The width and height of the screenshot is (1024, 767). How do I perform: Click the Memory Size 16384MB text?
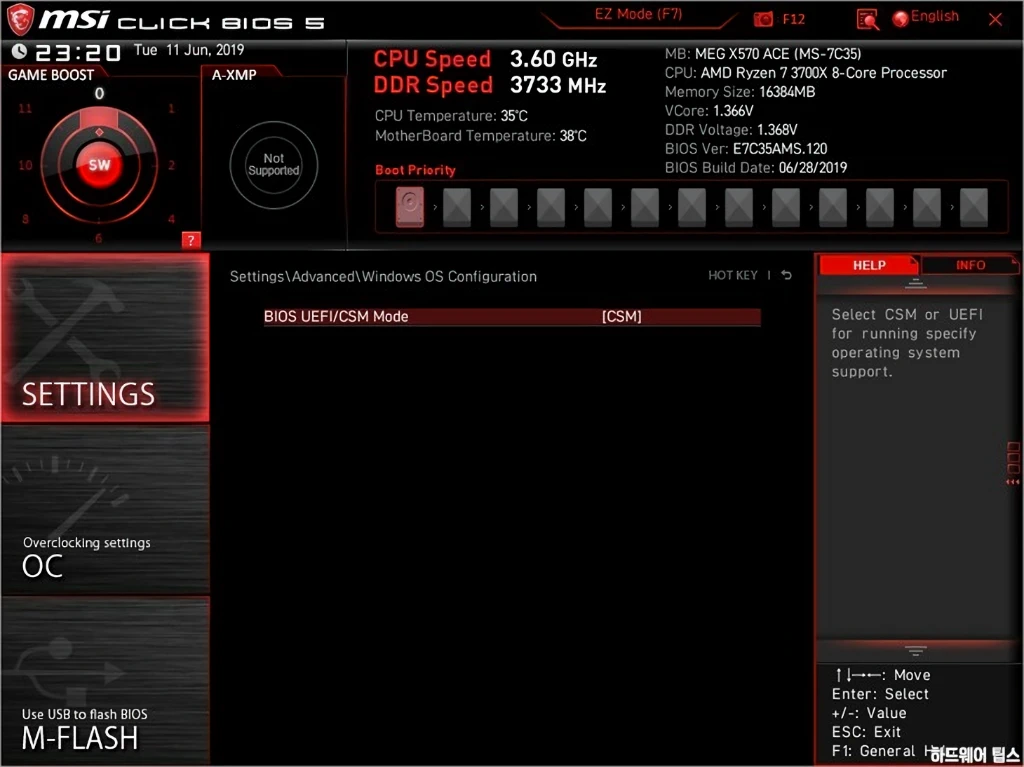point(740,91)
